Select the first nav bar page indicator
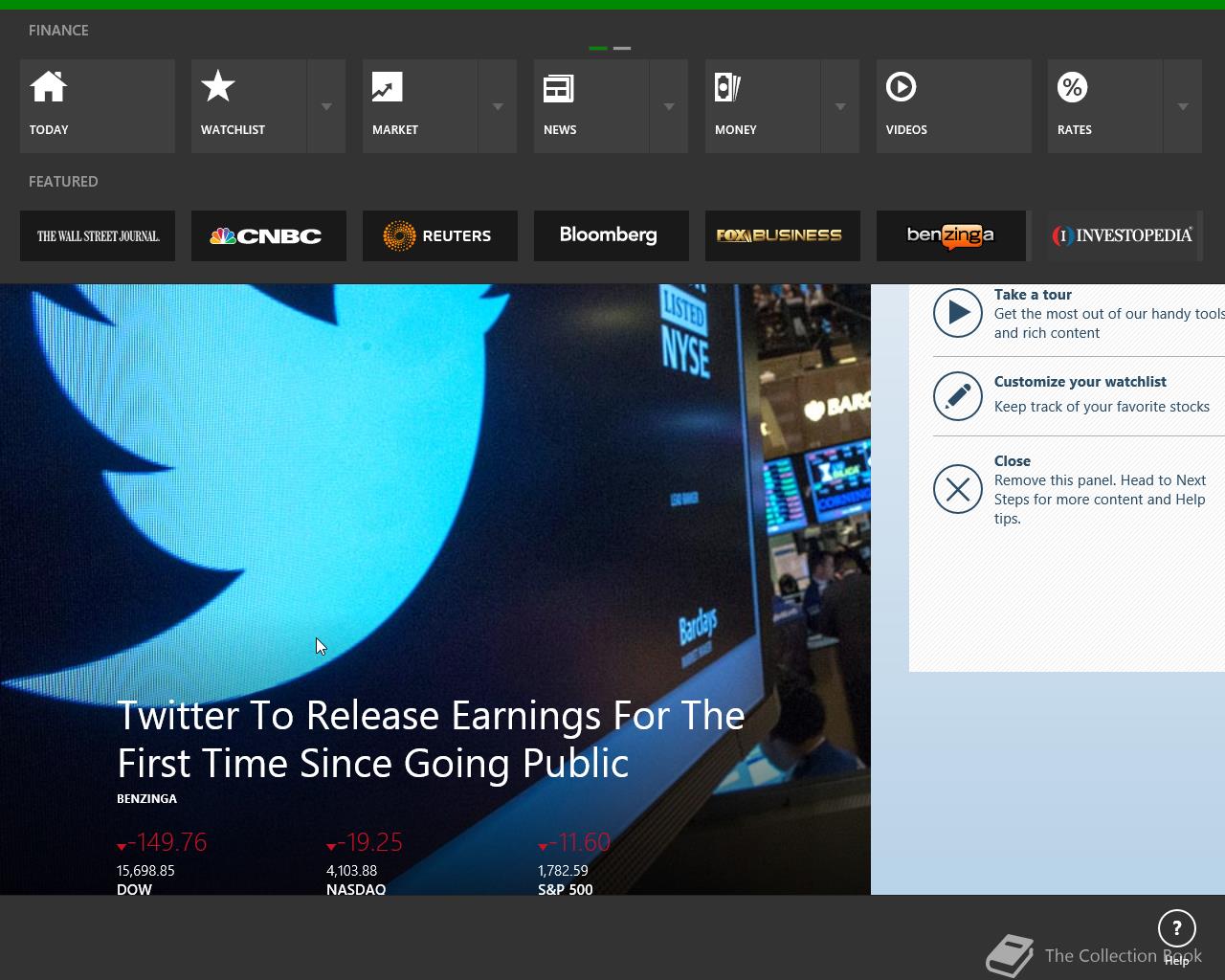Image resolution: width=1225 pixels, height=980 pixels. pos(598,48)
